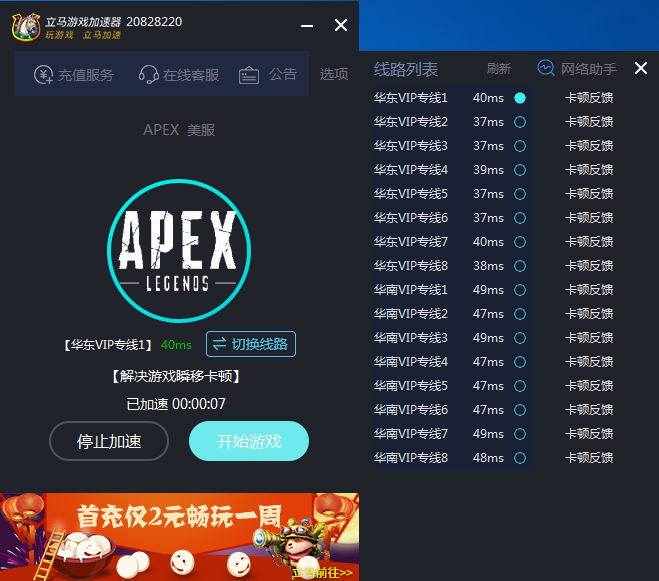Screen dimensions: 659x581
Task: Open the 首充仅2元畅玩一周 promotion banner
Action: click(179, 537)
